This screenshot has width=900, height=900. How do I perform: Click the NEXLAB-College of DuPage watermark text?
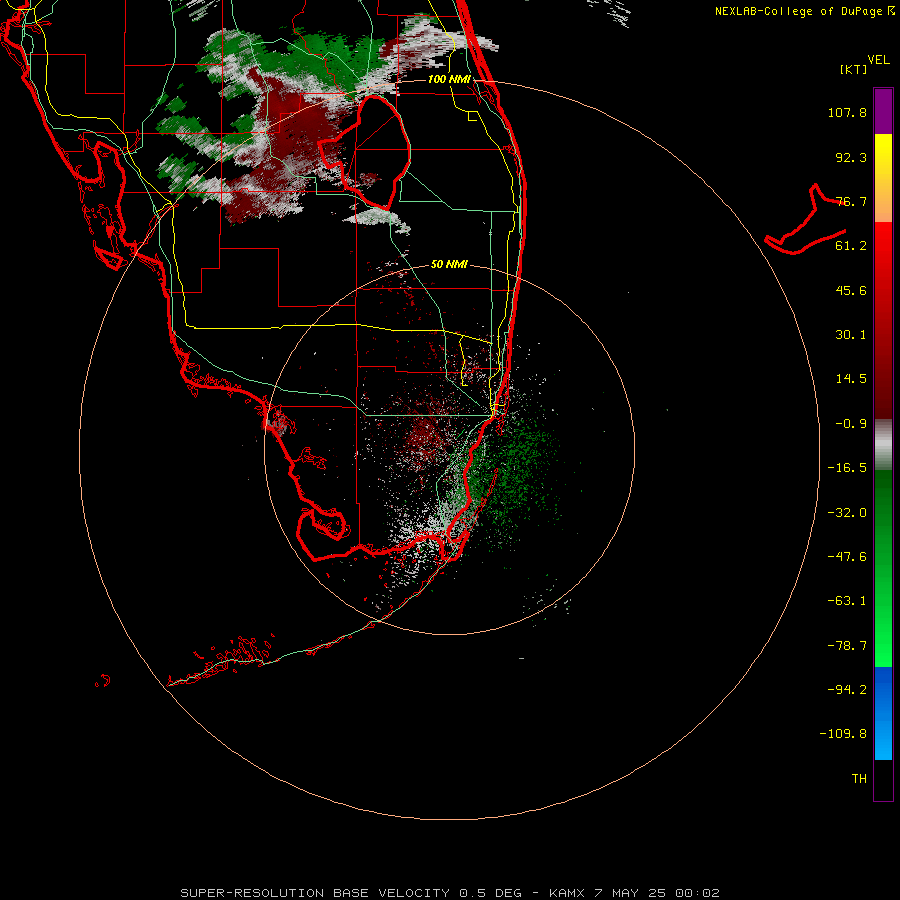click(804, 11)
